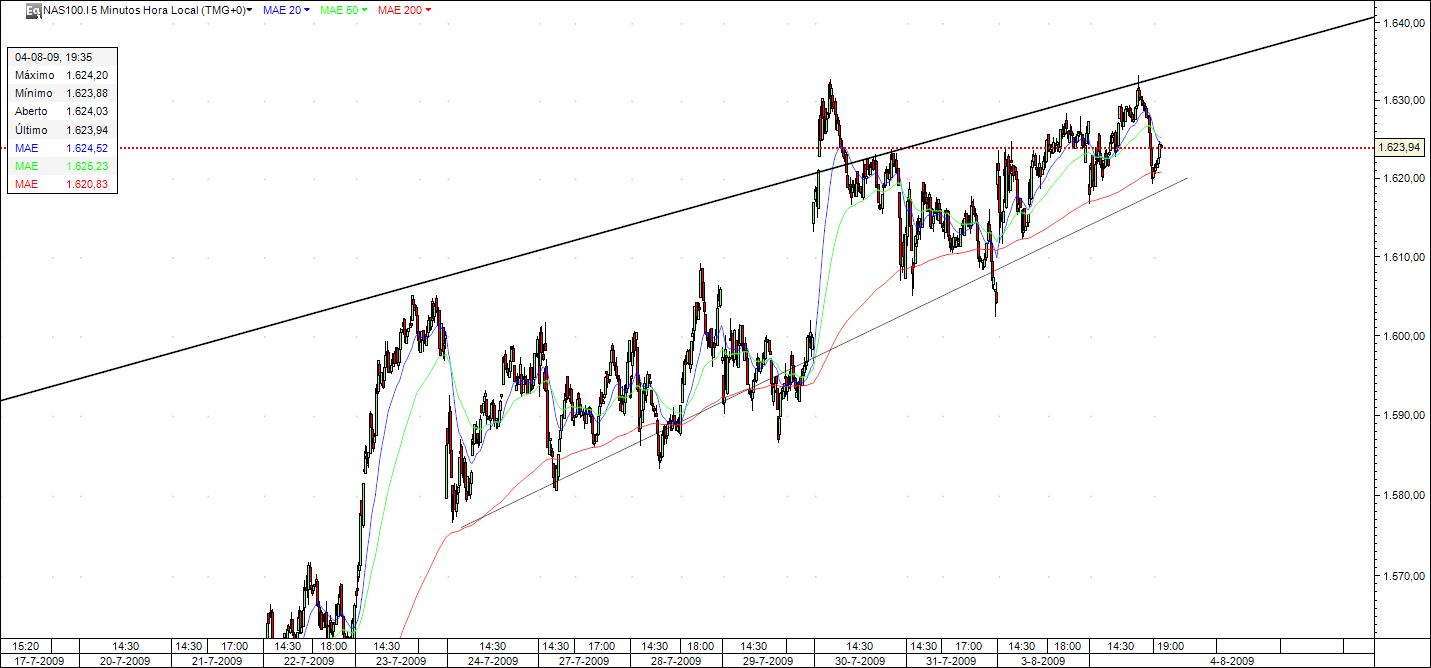
Task: Click the 22-7-2009 date label
Action: point(308,661)
